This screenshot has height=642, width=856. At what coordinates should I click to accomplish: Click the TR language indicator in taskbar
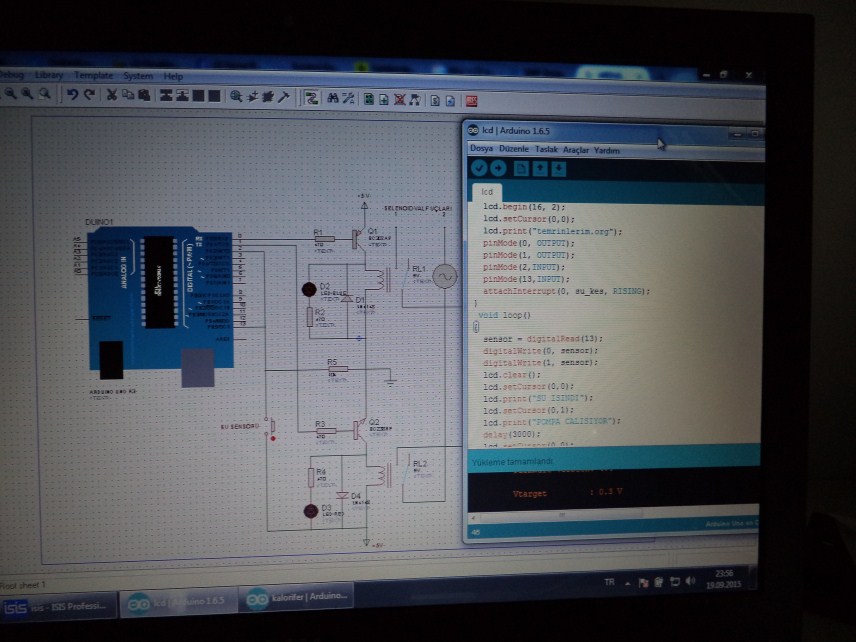(x=610, y=582)
